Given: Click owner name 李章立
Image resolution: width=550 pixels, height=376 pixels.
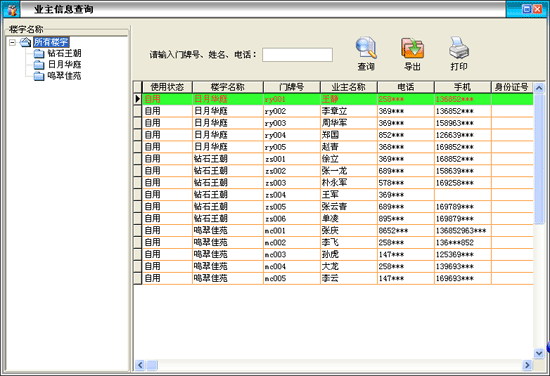Looking at the screenshot, I should click(334, 111).
